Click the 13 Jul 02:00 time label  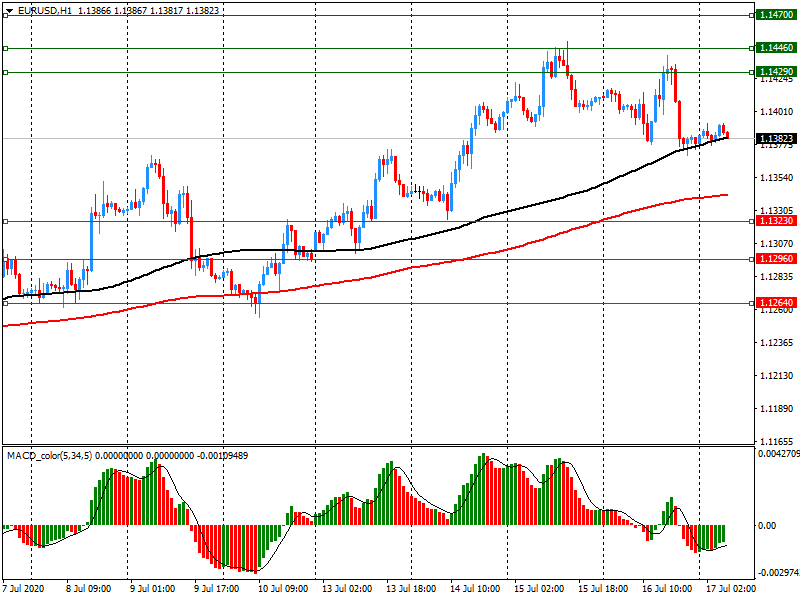(347, 589)
